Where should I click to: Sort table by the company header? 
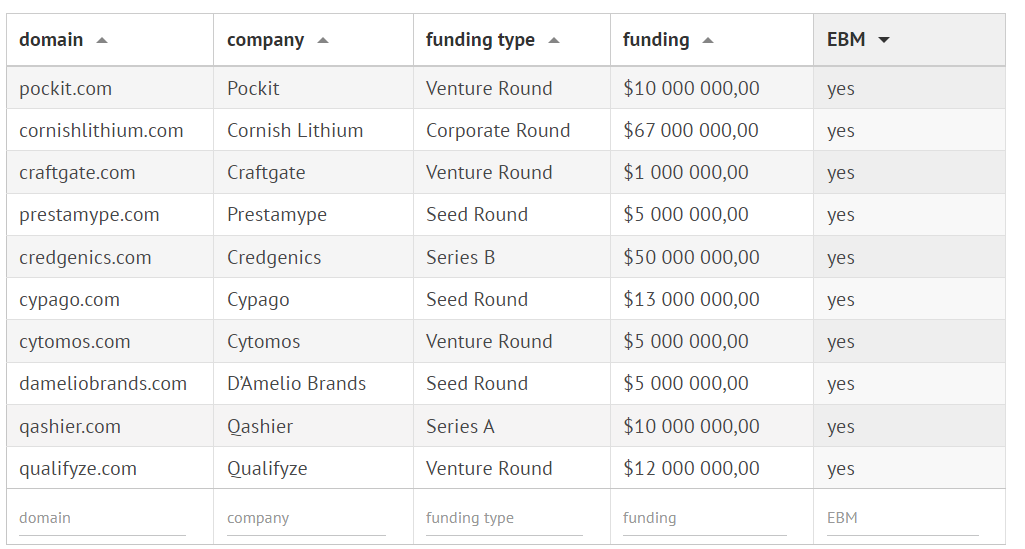pyautogui.click(x=265, y=40)
